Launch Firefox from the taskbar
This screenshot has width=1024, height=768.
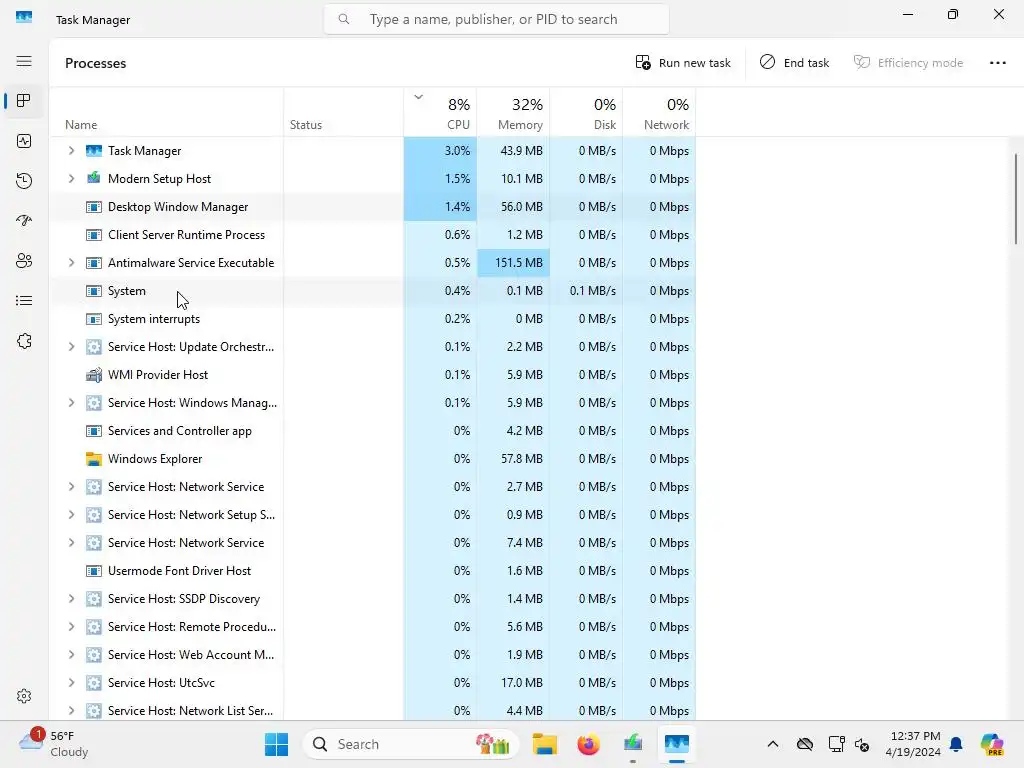588,744
